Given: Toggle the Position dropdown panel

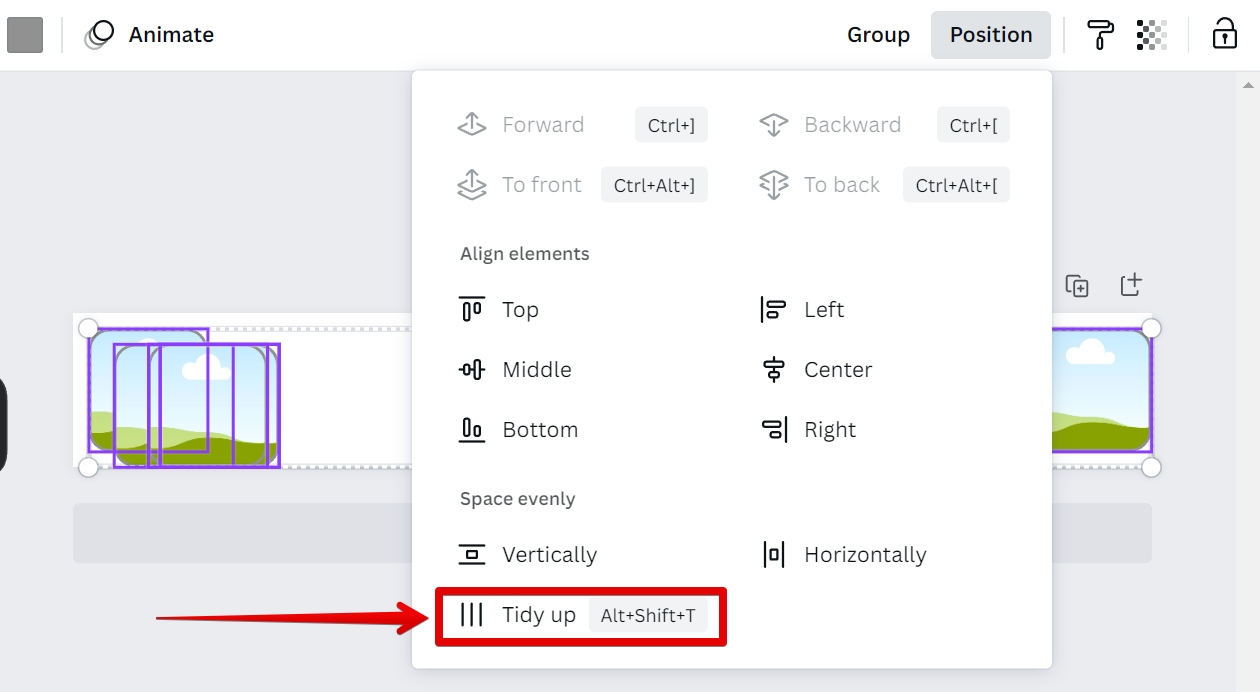Looking at the screenshot, I should pyautogui.click(x=990, y=35).
